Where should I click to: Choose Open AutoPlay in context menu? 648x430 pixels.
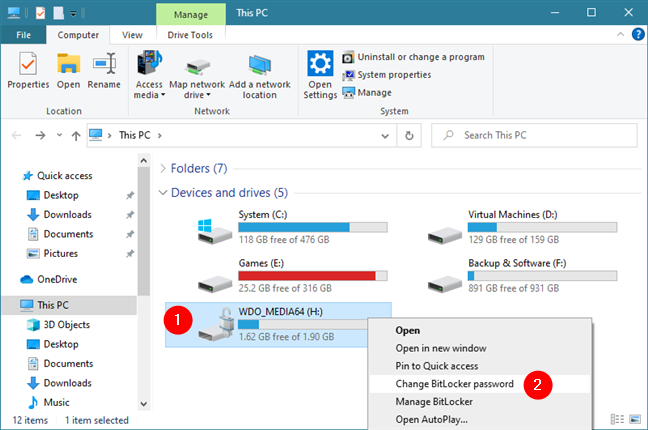(x=480, y=419)
